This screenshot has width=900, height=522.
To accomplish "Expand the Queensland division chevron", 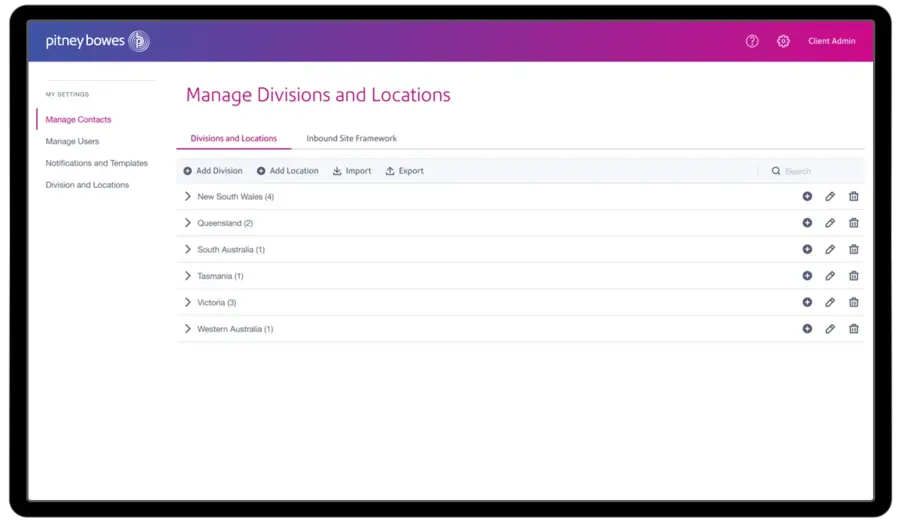I will pyautogui.click(x=187, y=223).
